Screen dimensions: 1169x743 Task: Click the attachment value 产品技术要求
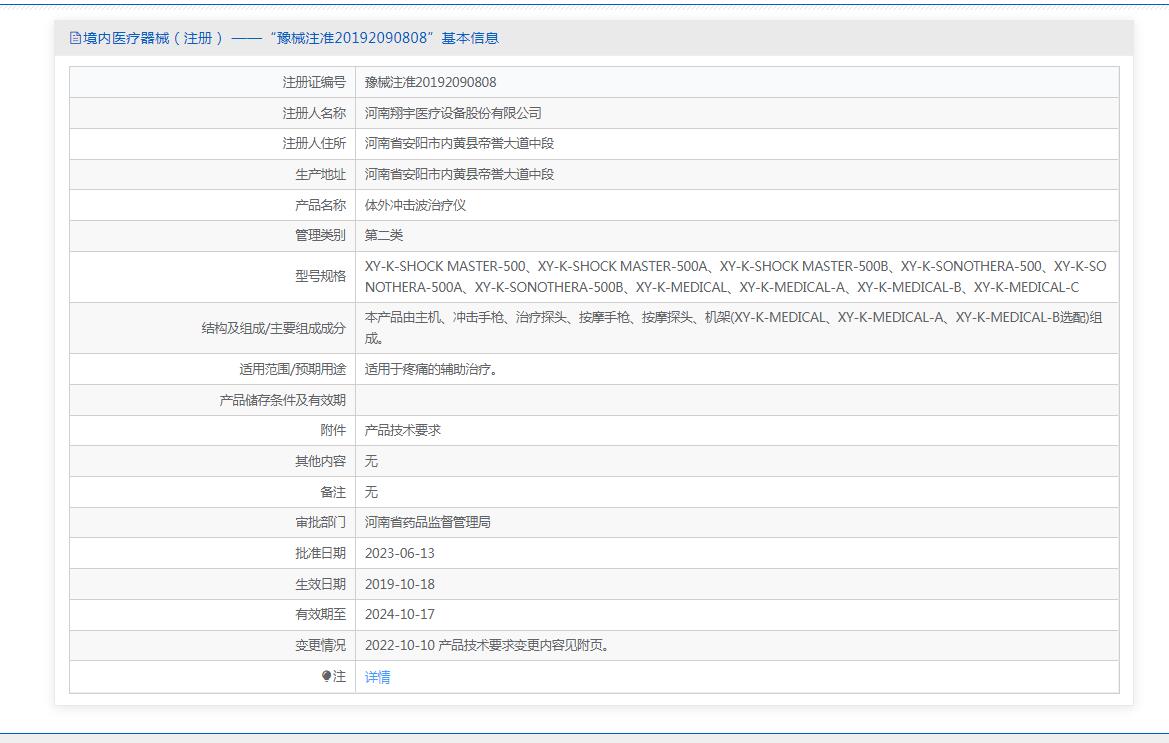403,430
